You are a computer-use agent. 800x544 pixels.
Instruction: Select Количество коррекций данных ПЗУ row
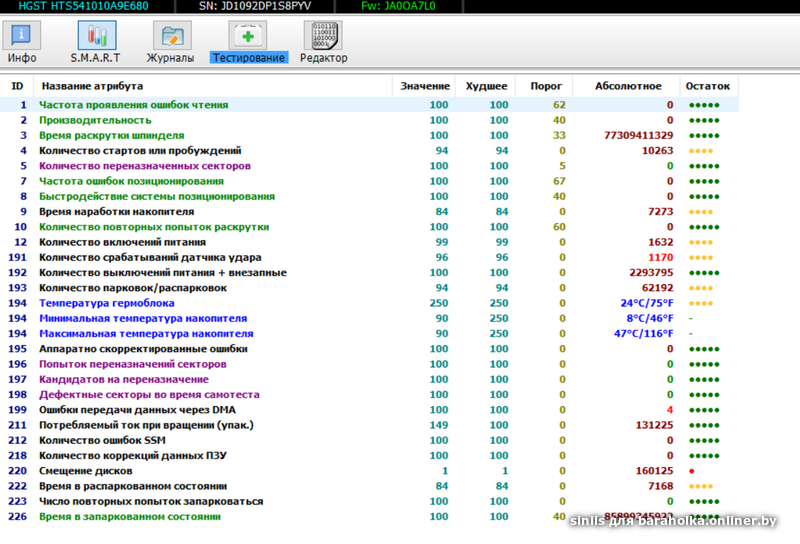point(369,456)
